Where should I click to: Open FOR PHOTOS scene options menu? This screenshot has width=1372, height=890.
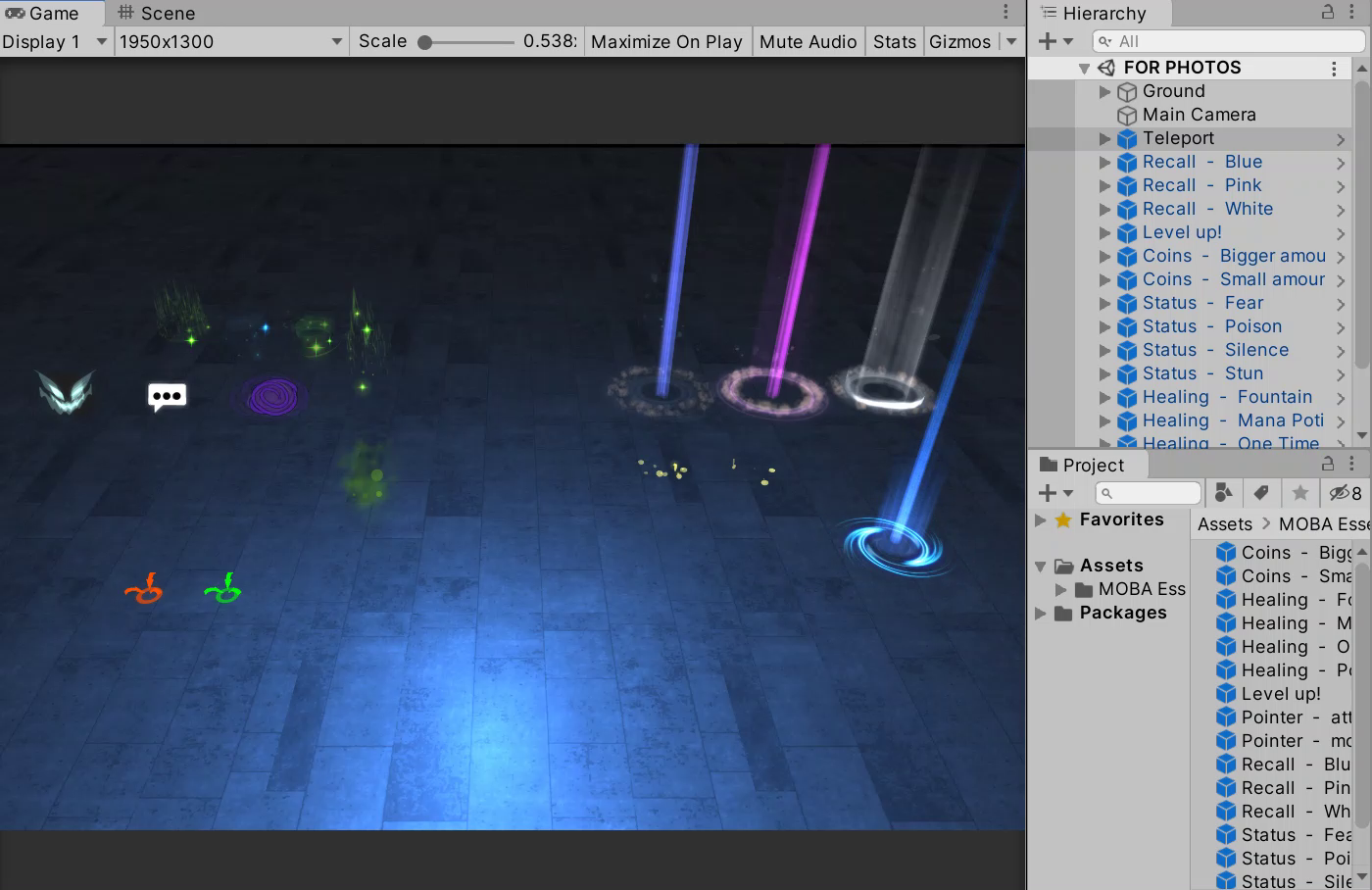click(1334, 68)
